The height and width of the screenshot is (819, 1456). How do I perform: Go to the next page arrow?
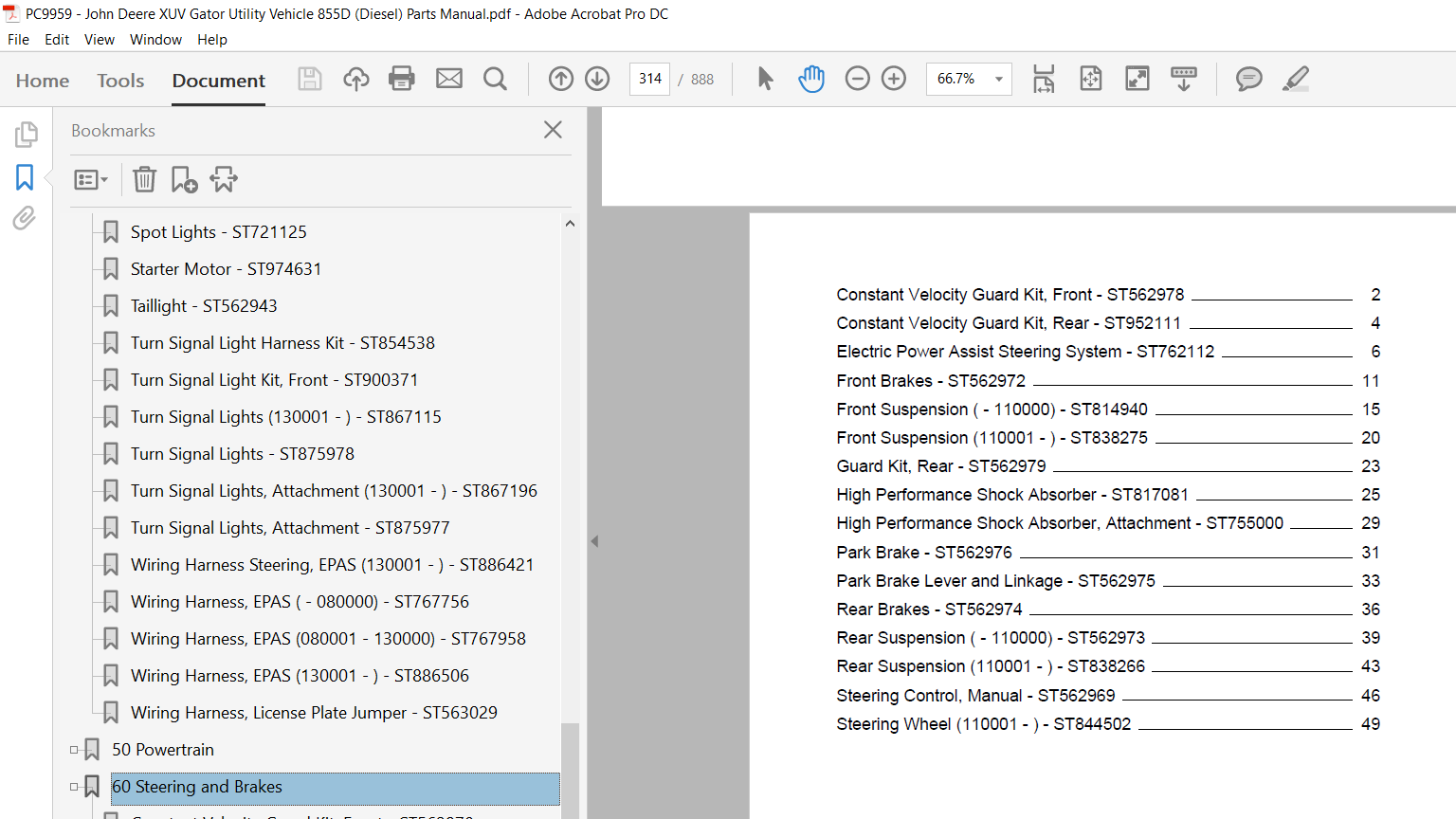coord(597,79)
